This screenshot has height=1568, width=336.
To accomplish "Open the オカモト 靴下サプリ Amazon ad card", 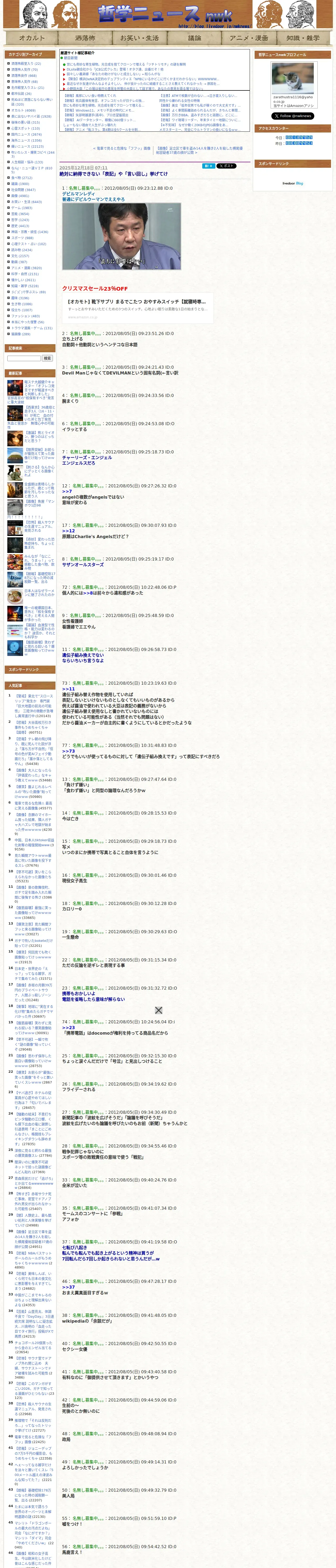I will point(138,309).
